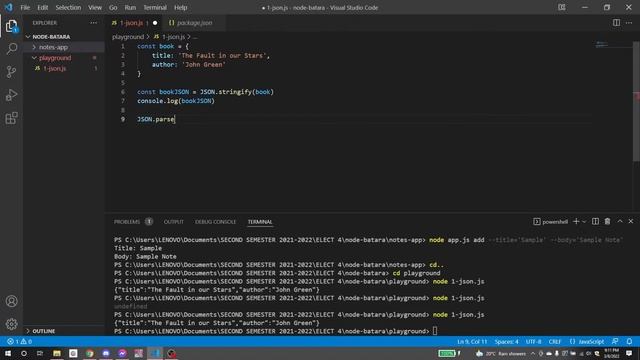Open the Run menu
This screenshot has height=360, width=640.
point(130,7)
